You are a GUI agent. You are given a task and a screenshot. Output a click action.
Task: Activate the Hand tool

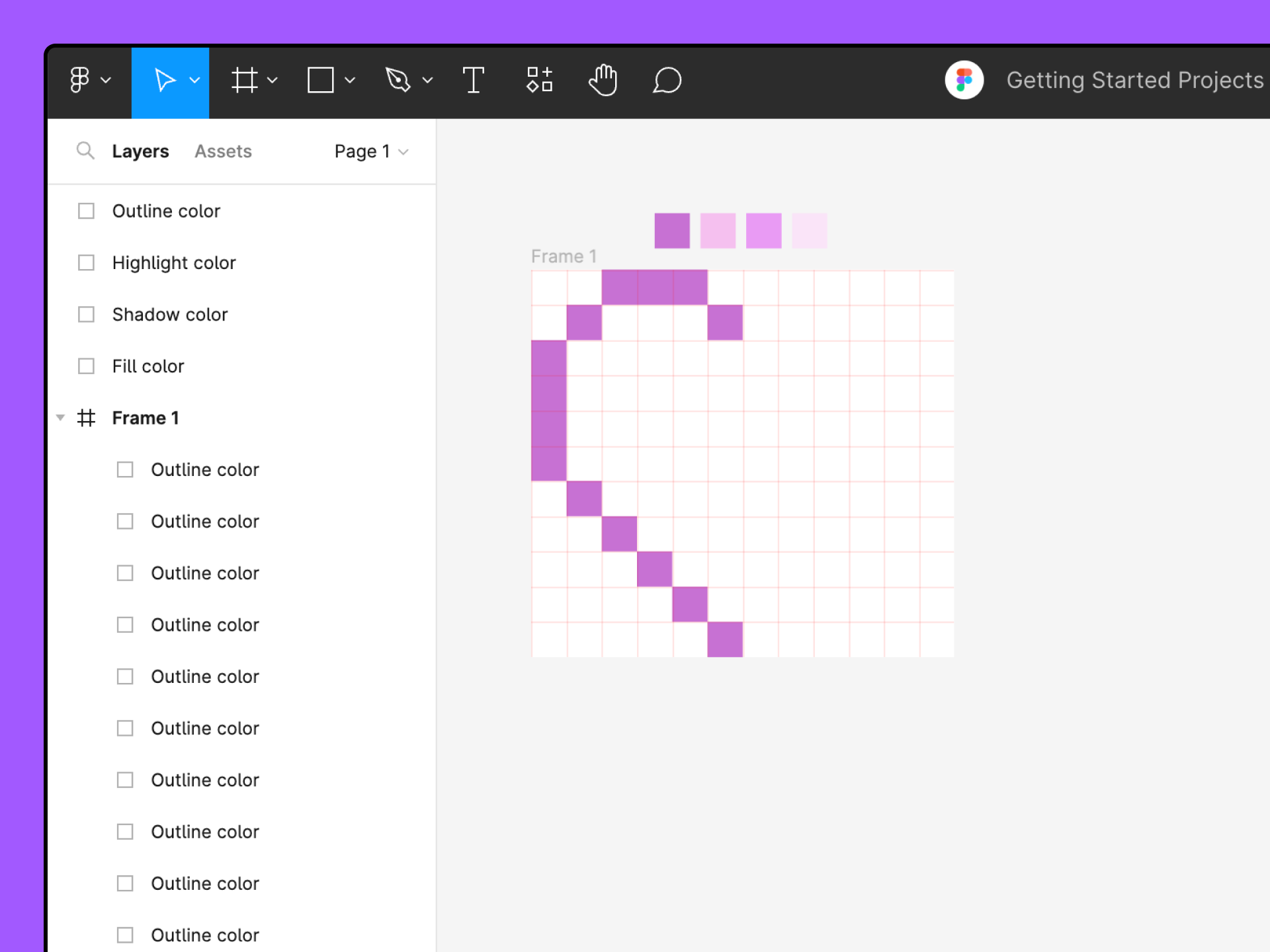click(x=603, y=81)
